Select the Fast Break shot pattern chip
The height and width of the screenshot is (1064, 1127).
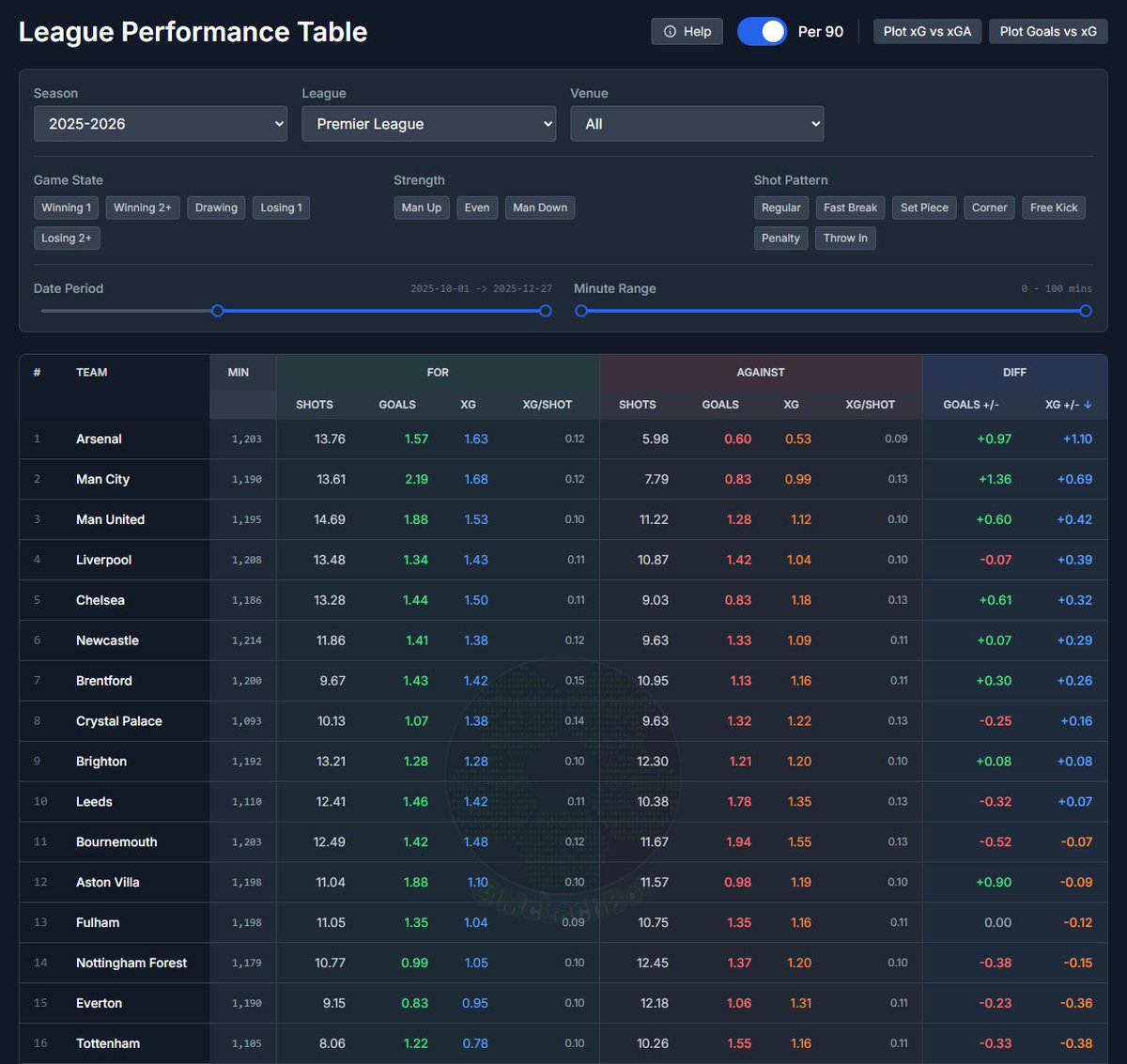point(850,208)
